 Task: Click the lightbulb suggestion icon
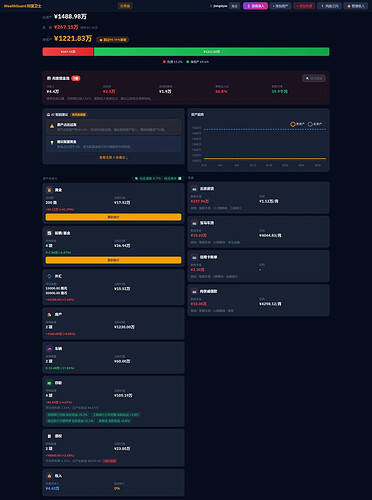(x=52, y=143)
